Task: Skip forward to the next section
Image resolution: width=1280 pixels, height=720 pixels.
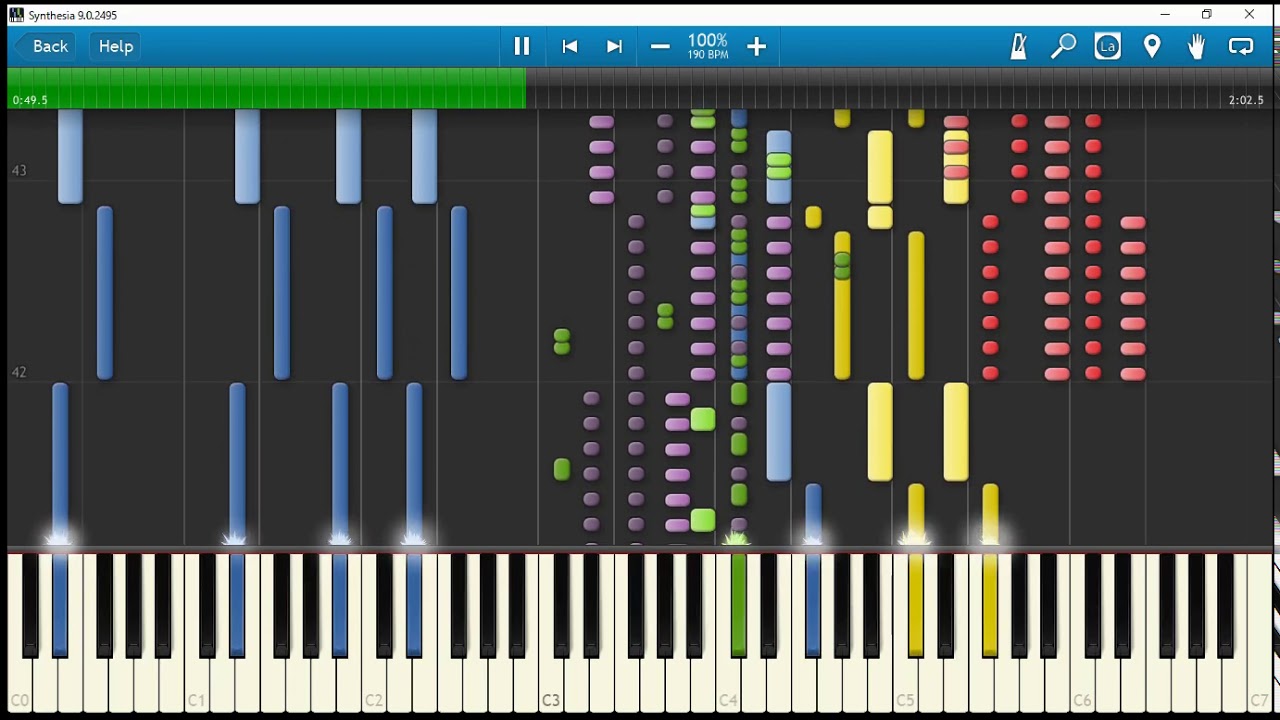Action: pyautogui.click(x=615, y=46)
